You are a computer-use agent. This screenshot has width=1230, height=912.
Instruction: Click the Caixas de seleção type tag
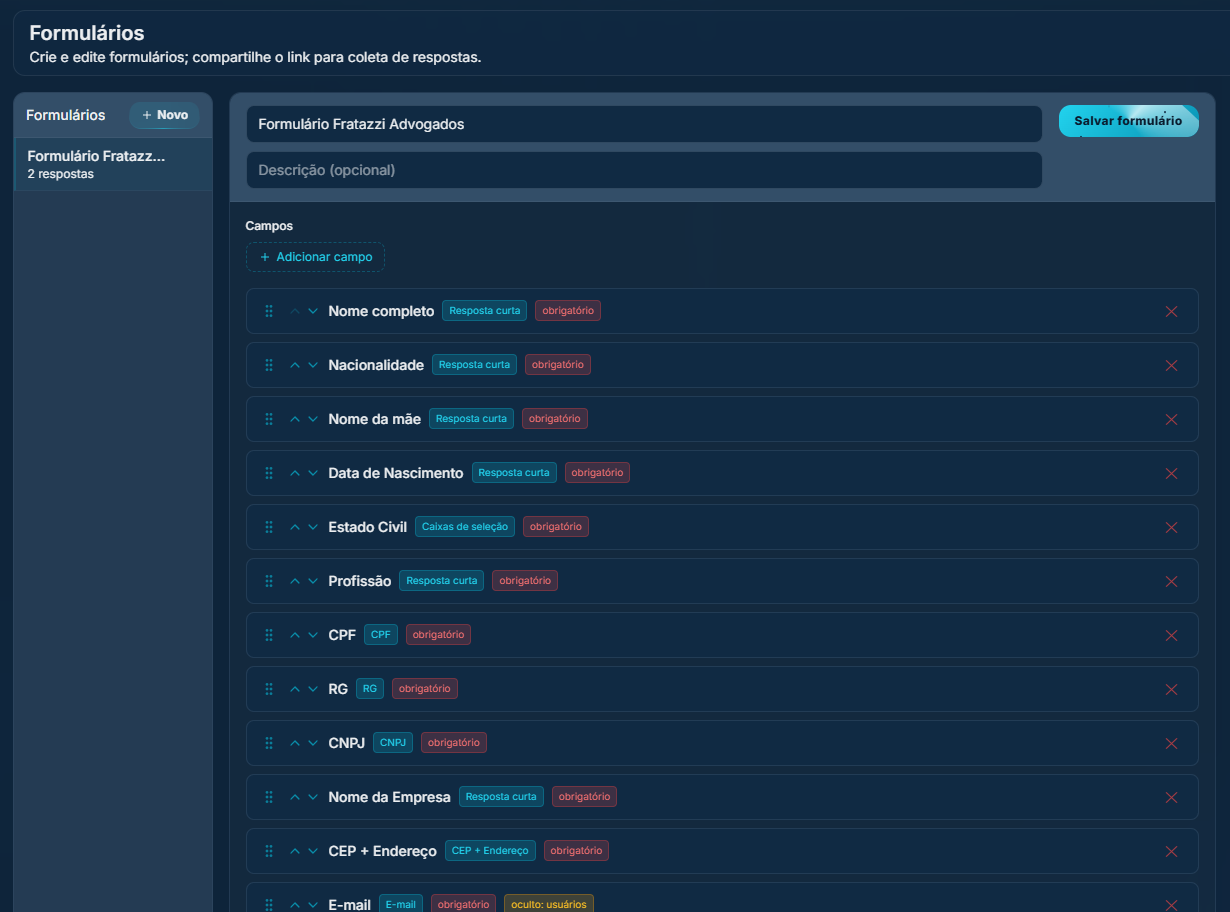coord(465,526)
